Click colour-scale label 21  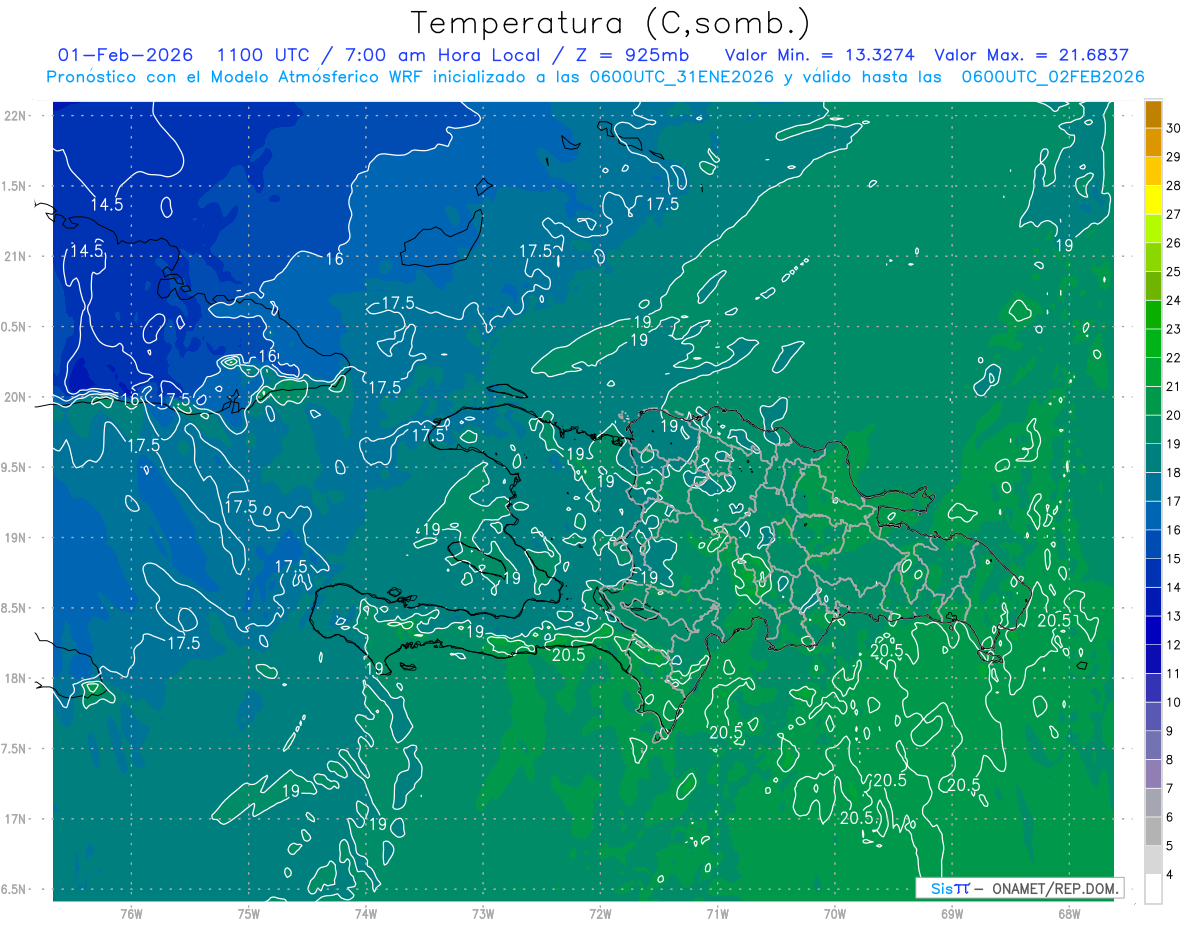click(1174, 387)
